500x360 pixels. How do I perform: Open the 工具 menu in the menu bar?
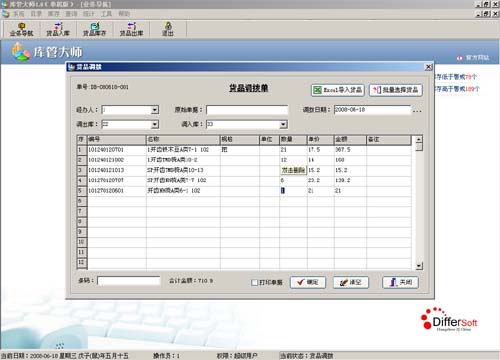point(106,14)
